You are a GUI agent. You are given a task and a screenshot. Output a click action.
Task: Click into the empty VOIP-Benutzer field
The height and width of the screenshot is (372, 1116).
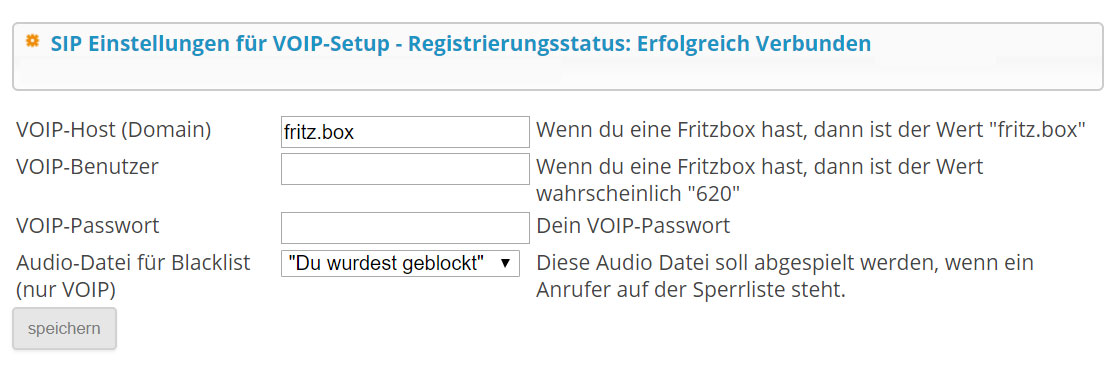pyautogui.click(x=405, y=169)
